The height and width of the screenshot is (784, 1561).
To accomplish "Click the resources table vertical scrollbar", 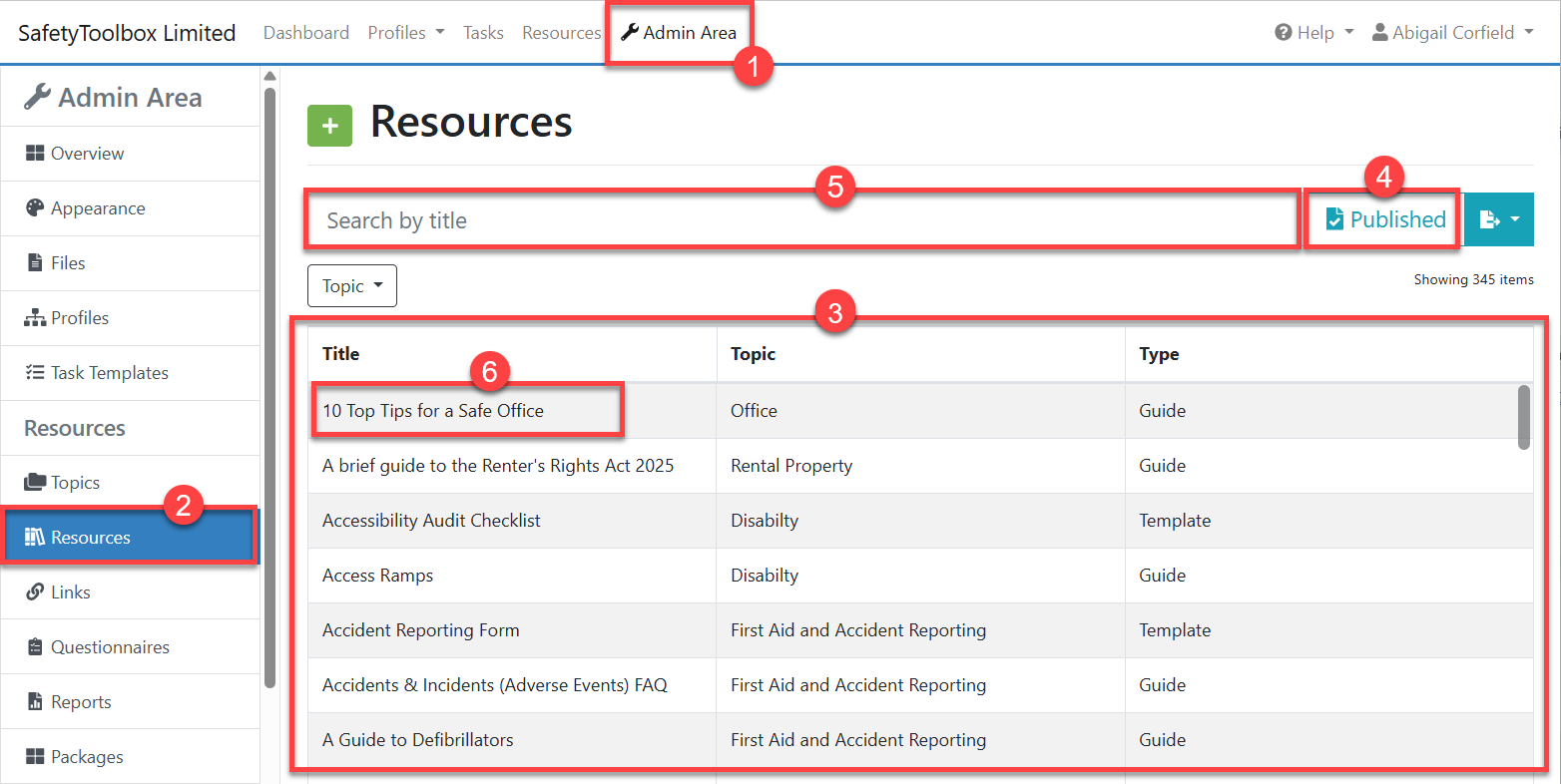I will 1524,417.
